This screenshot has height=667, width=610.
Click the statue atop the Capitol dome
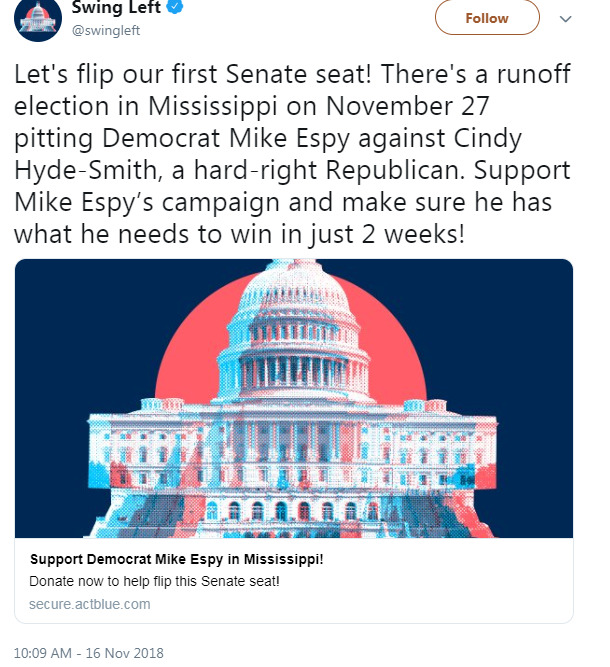(294, 270)
